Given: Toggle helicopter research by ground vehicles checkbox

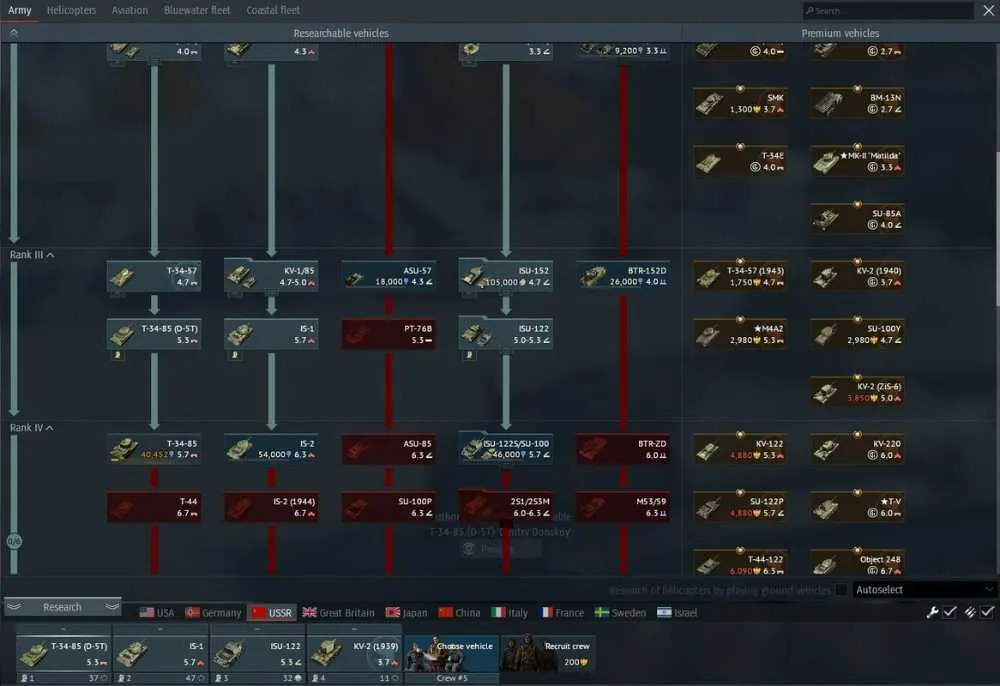Looking at the screenshot, I should point(841,590).
